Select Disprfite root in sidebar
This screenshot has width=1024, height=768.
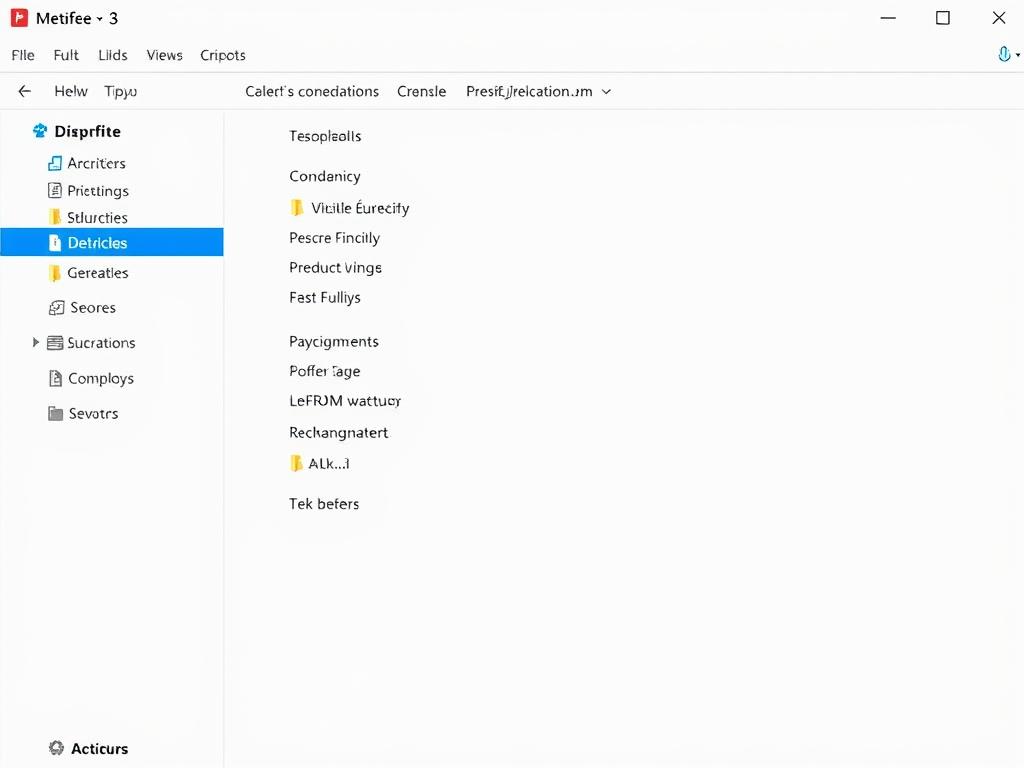tap(88, 131)
